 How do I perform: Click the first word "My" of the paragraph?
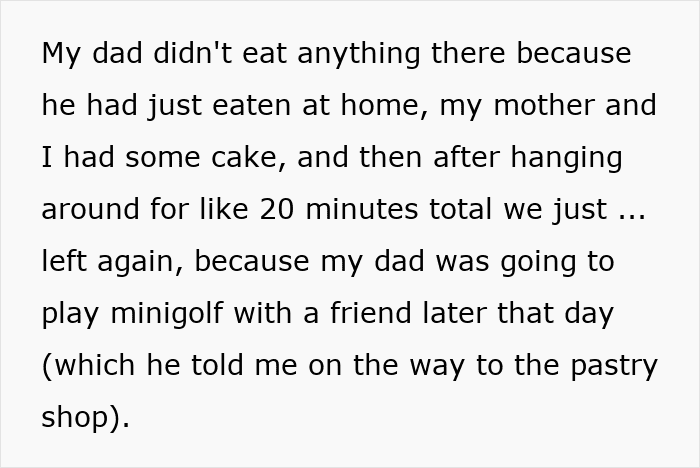coord(59,54)
